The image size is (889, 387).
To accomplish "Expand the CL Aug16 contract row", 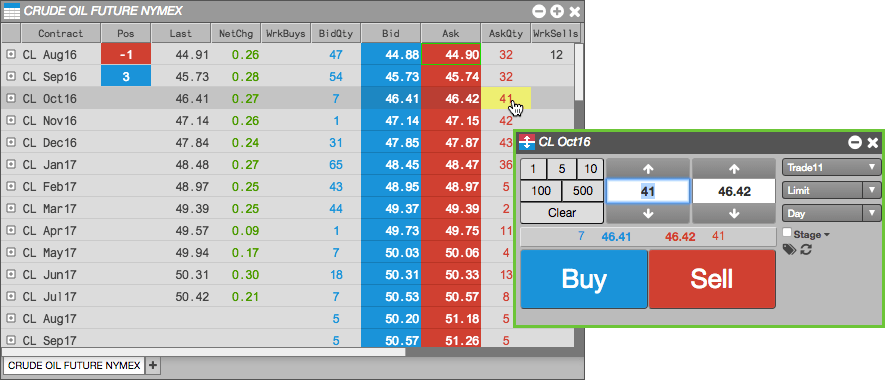I will pos(10,55).
